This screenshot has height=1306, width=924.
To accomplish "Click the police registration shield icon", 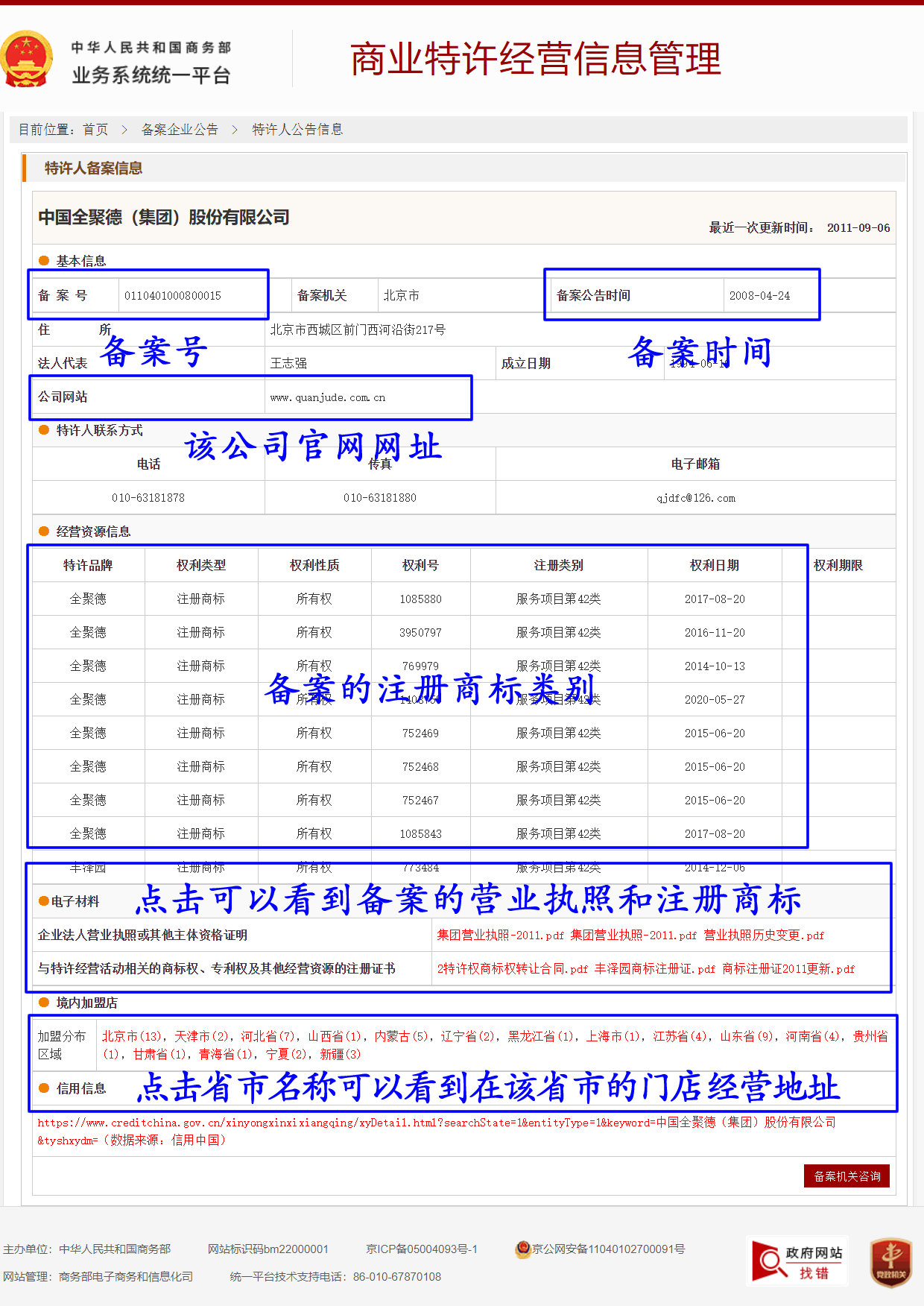I will click(x=523, y=1249).
